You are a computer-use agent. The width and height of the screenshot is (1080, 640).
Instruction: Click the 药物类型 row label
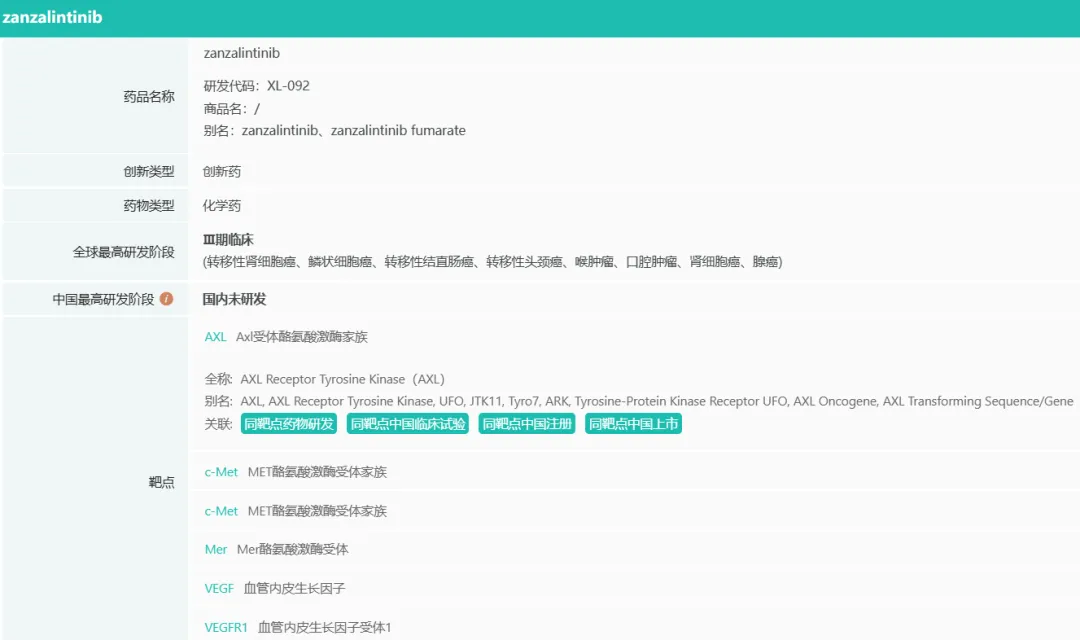pos(149,206)
